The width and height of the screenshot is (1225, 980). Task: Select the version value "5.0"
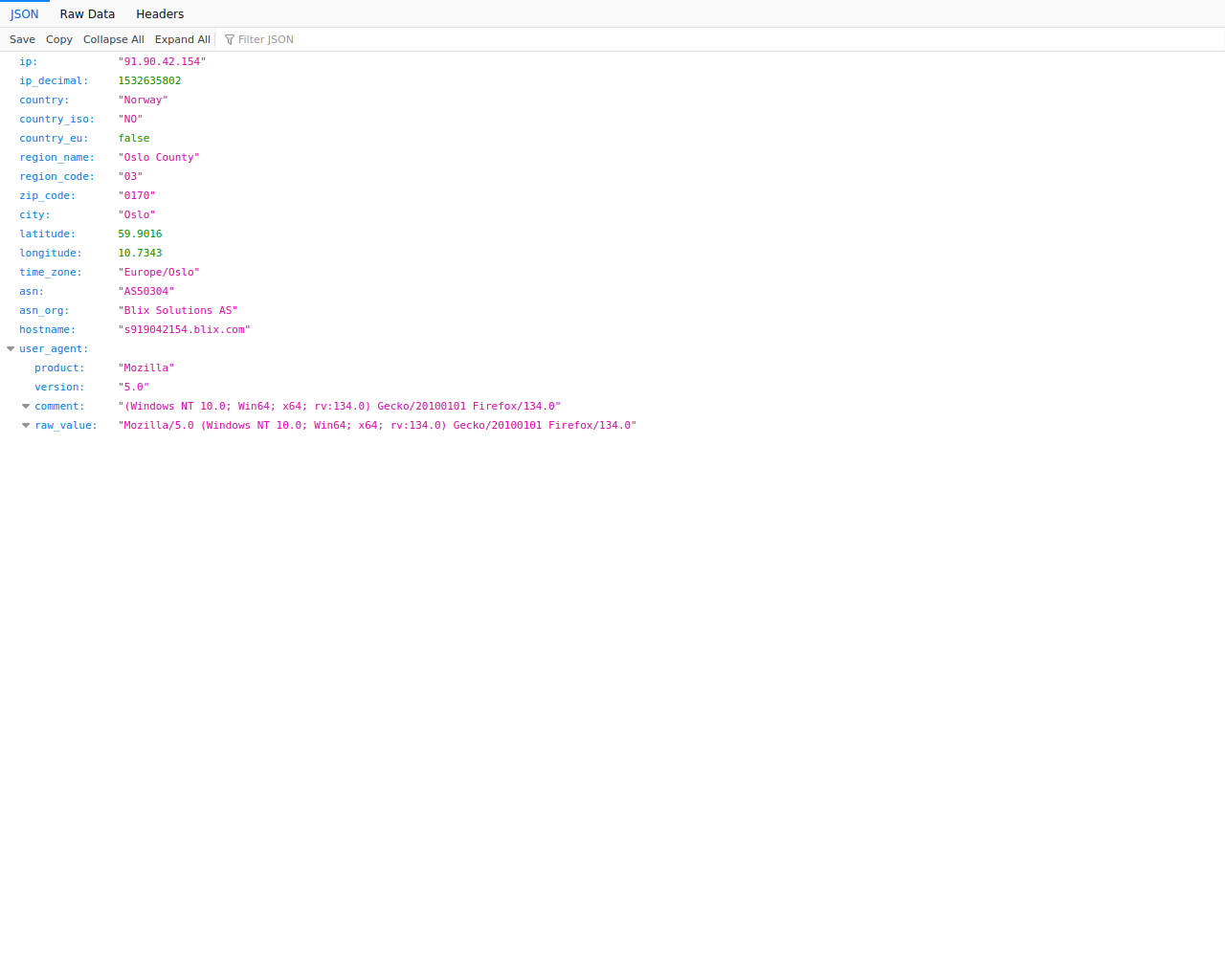pyautogui.click(x=134, y=388)
